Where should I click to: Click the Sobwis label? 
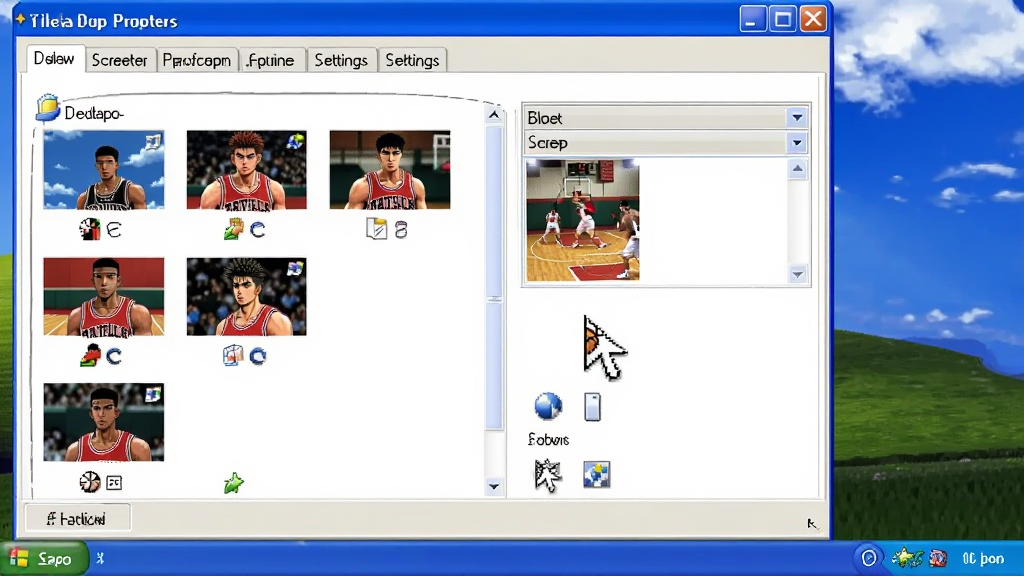click(548, 440)
